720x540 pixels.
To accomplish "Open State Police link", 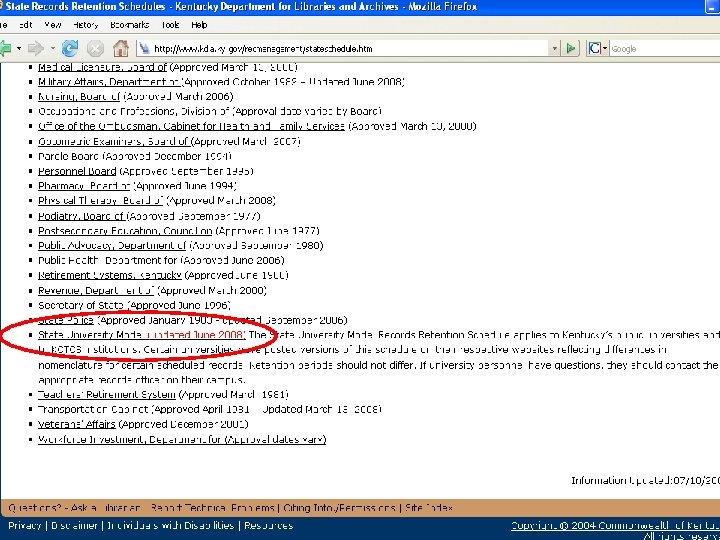I will click(x=66, y=320).
